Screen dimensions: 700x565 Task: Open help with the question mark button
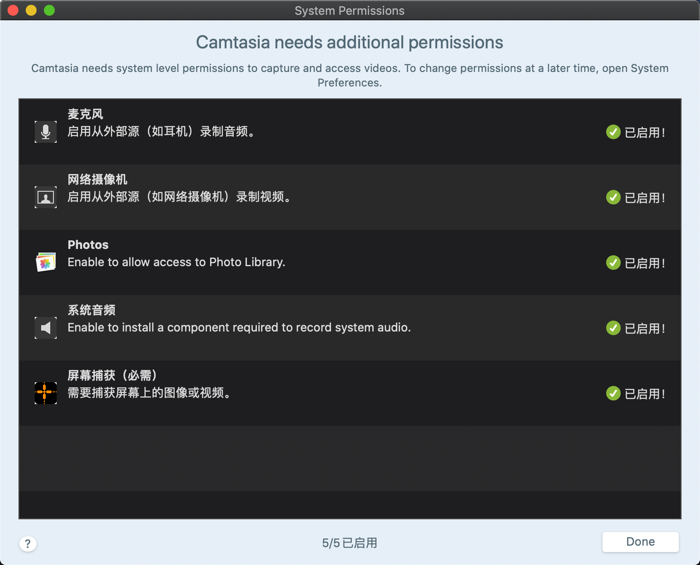pyautogui.click(x=28, y=544)
